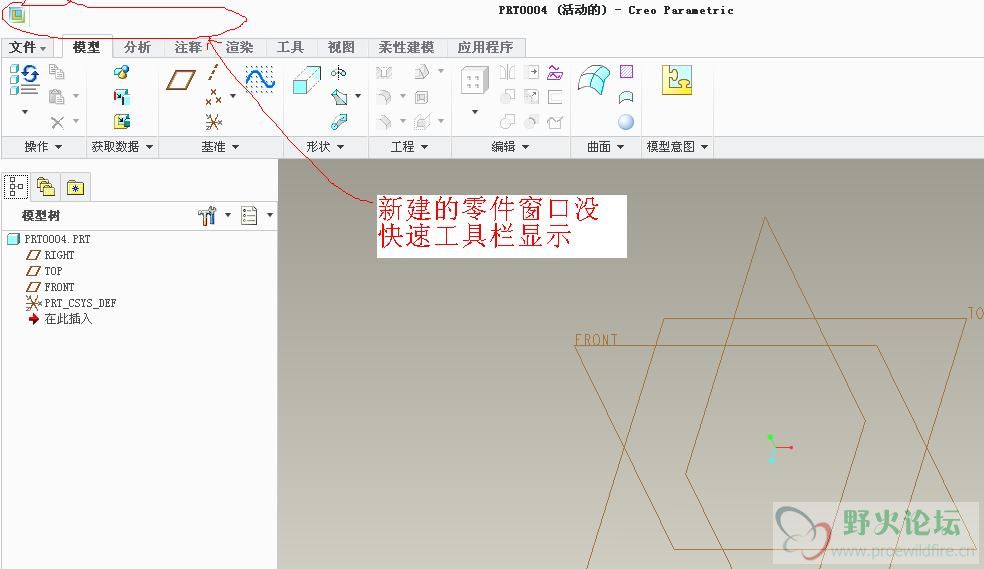Image resolution: width=984 pixels, height=569 pixels.
Task: Click the Round tool icon
Action: point(383,97)
